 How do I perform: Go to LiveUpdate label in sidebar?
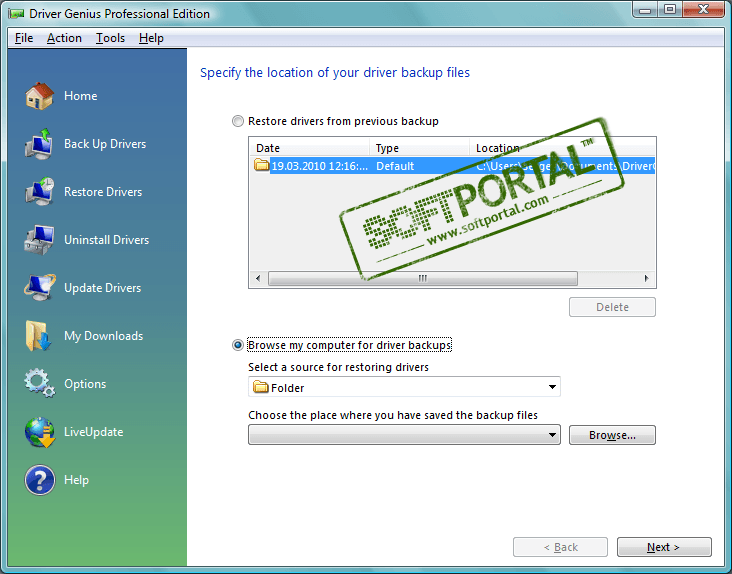(94, 432)
